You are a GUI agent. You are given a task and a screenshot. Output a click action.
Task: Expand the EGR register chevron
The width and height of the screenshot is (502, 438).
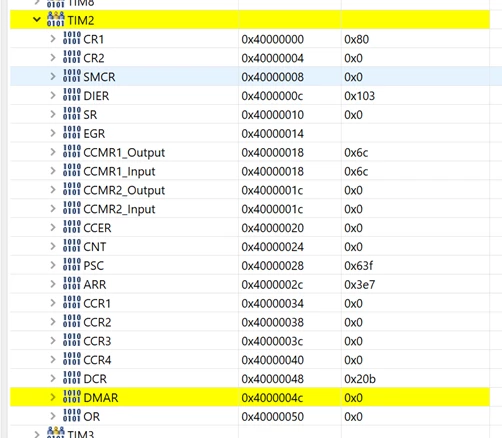pos(53,133)
